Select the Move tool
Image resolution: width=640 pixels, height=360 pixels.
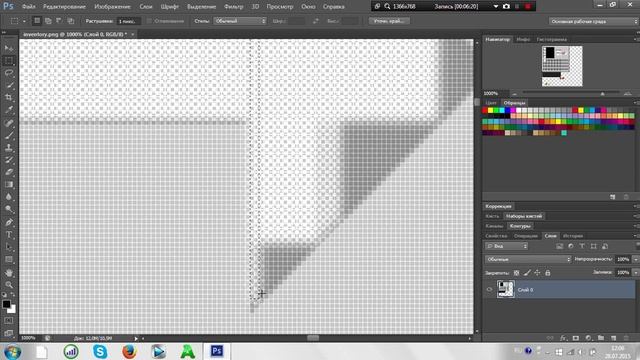point(9,48)
